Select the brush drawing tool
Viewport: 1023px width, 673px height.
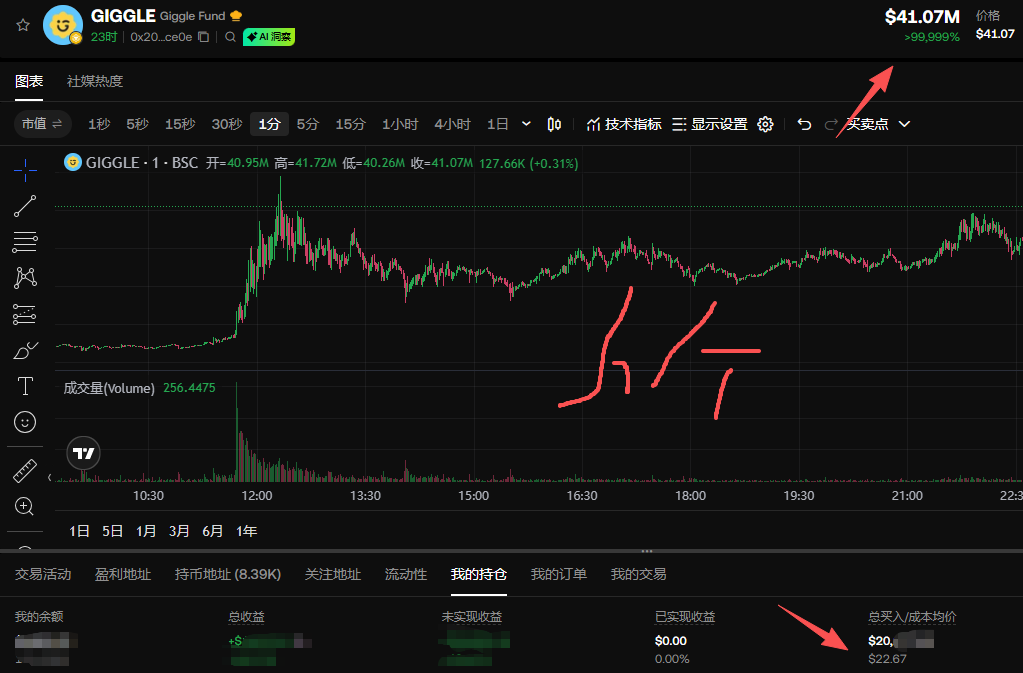click(x=25, y=351)
